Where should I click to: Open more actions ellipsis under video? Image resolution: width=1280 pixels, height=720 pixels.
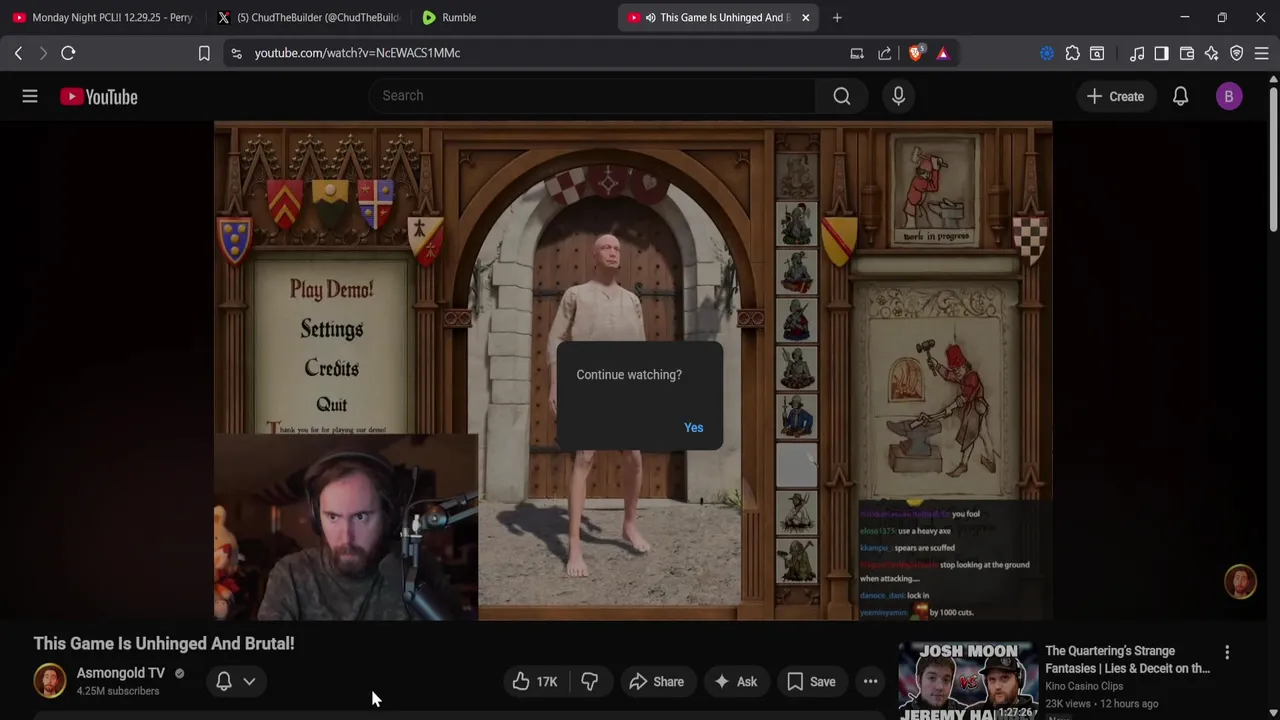coord(871,682)
